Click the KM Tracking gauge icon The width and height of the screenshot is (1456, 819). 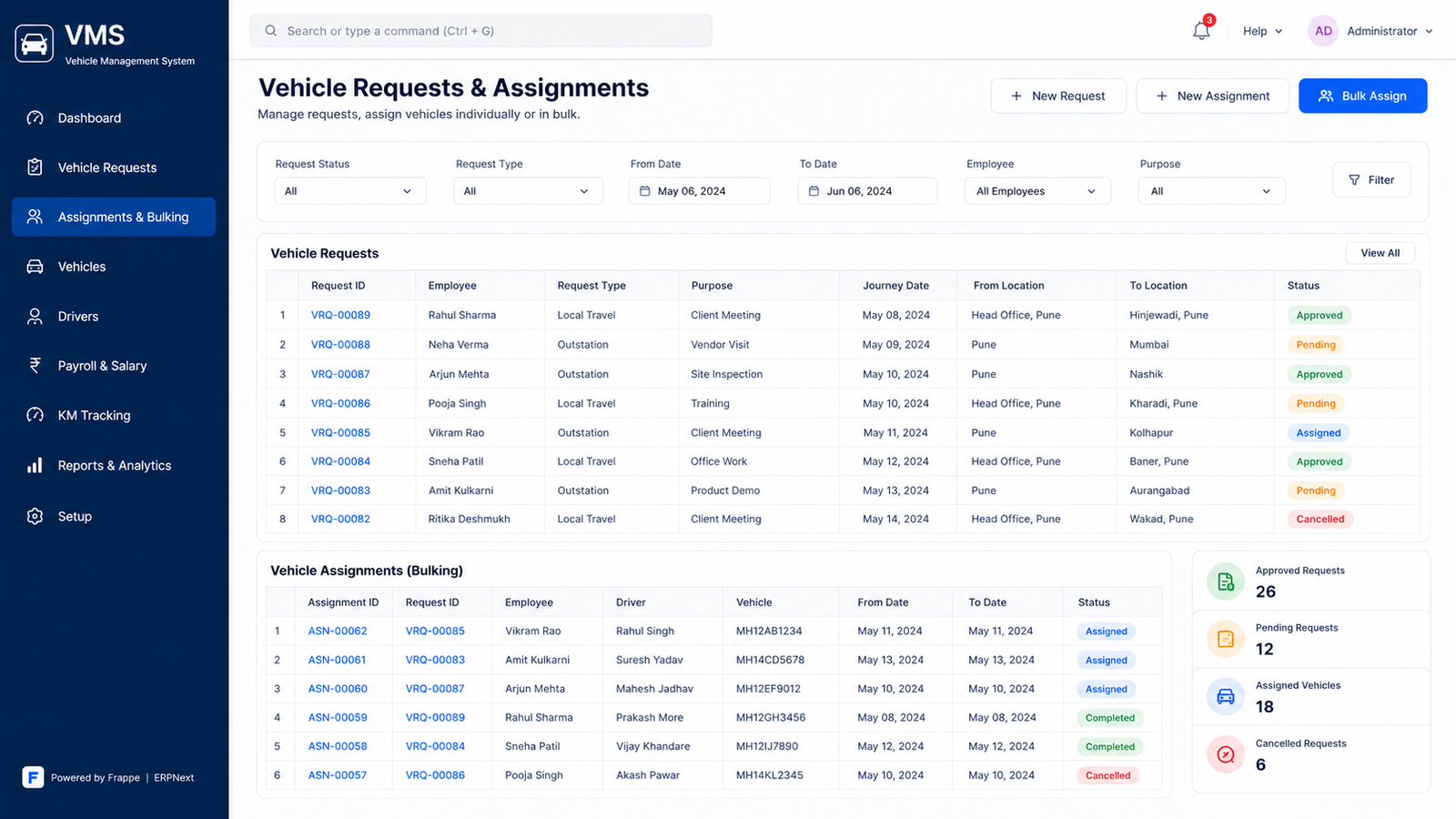coord(35,415)
